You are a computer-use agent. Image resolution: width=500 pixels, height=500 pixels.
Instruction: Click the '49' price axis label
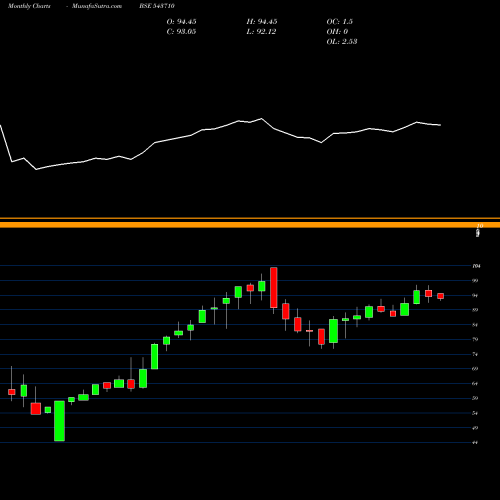(x=475, y=428)
